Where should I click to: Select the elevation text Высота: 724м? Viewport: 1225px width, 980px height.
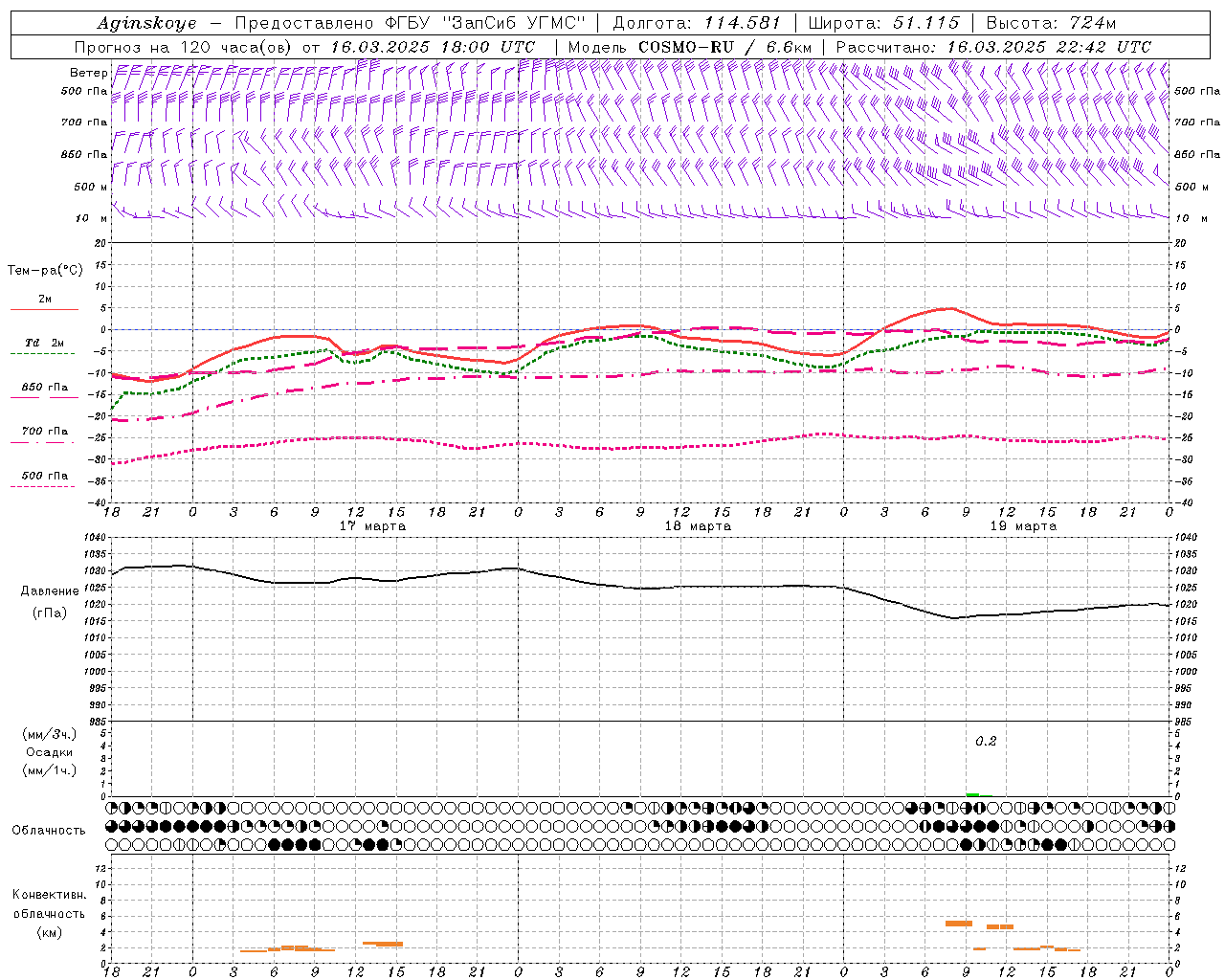(1051, 23)
